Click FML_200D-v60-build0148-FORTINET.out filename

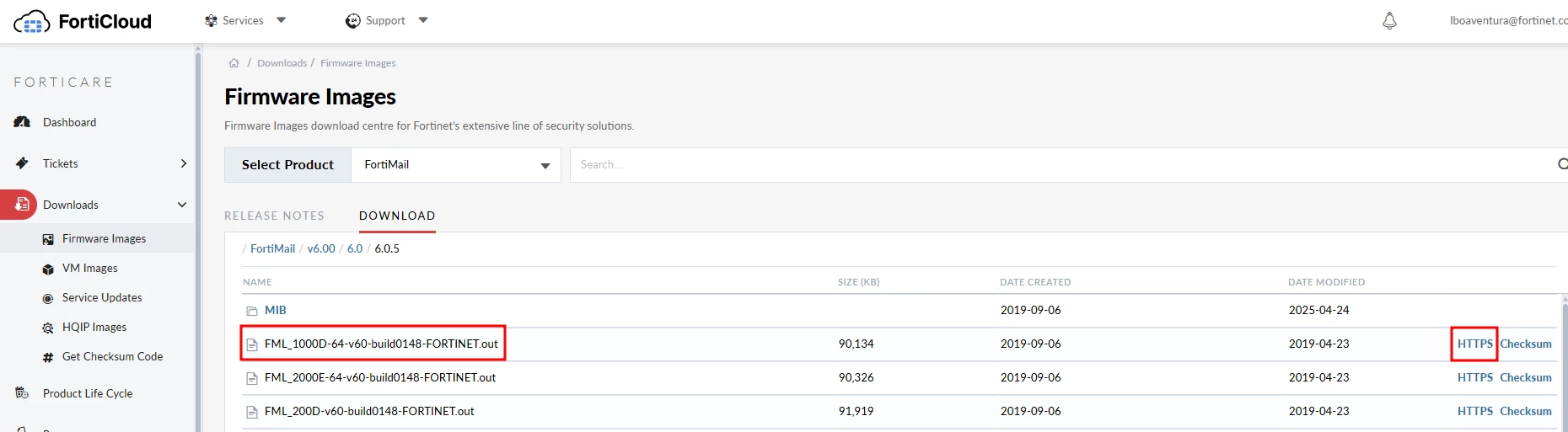click(x=369, y=411)
